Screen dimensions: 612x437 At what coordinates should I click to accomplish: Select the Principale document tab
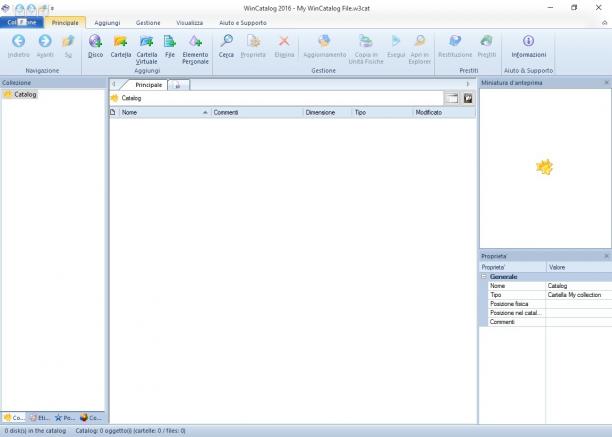(148, 85)
